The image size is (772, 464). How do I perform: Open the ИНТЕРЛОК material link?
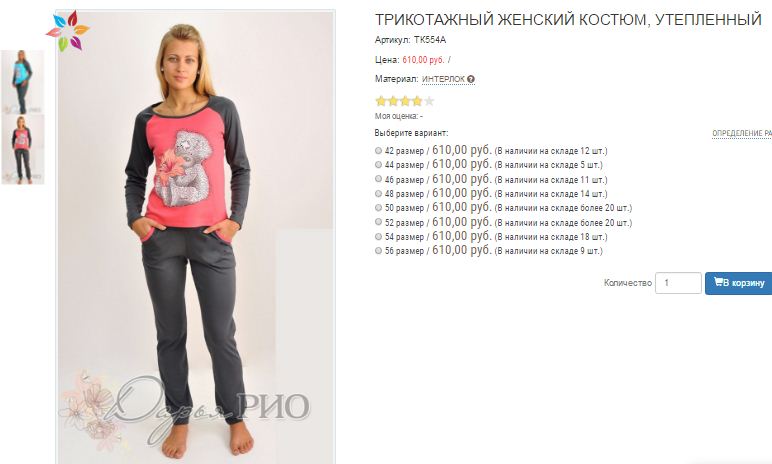tap(443, 79)
